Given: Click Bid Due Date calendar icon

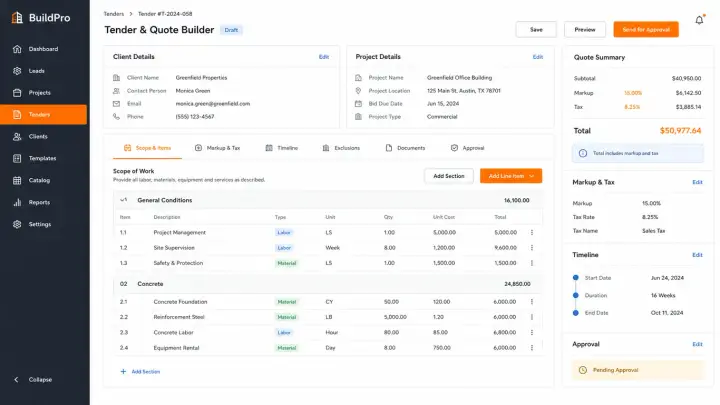Looking at the screenshot, I should [x=358, y=104].
